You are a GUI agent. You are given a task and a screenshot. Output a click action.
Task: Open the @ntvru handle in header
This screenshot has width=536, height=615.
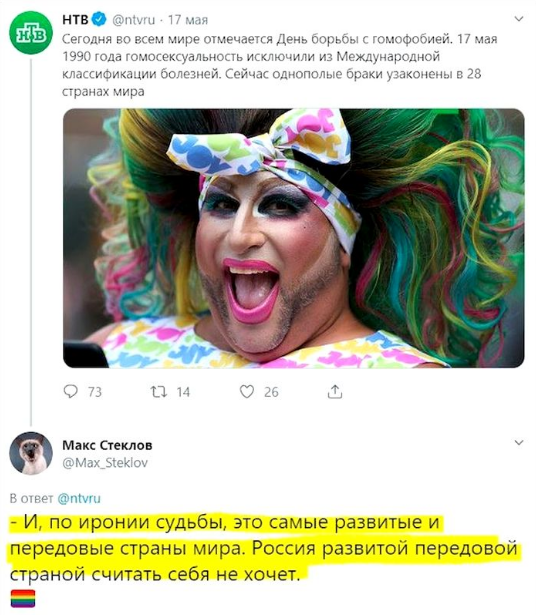pyautogui.click(x=134, y=20)
